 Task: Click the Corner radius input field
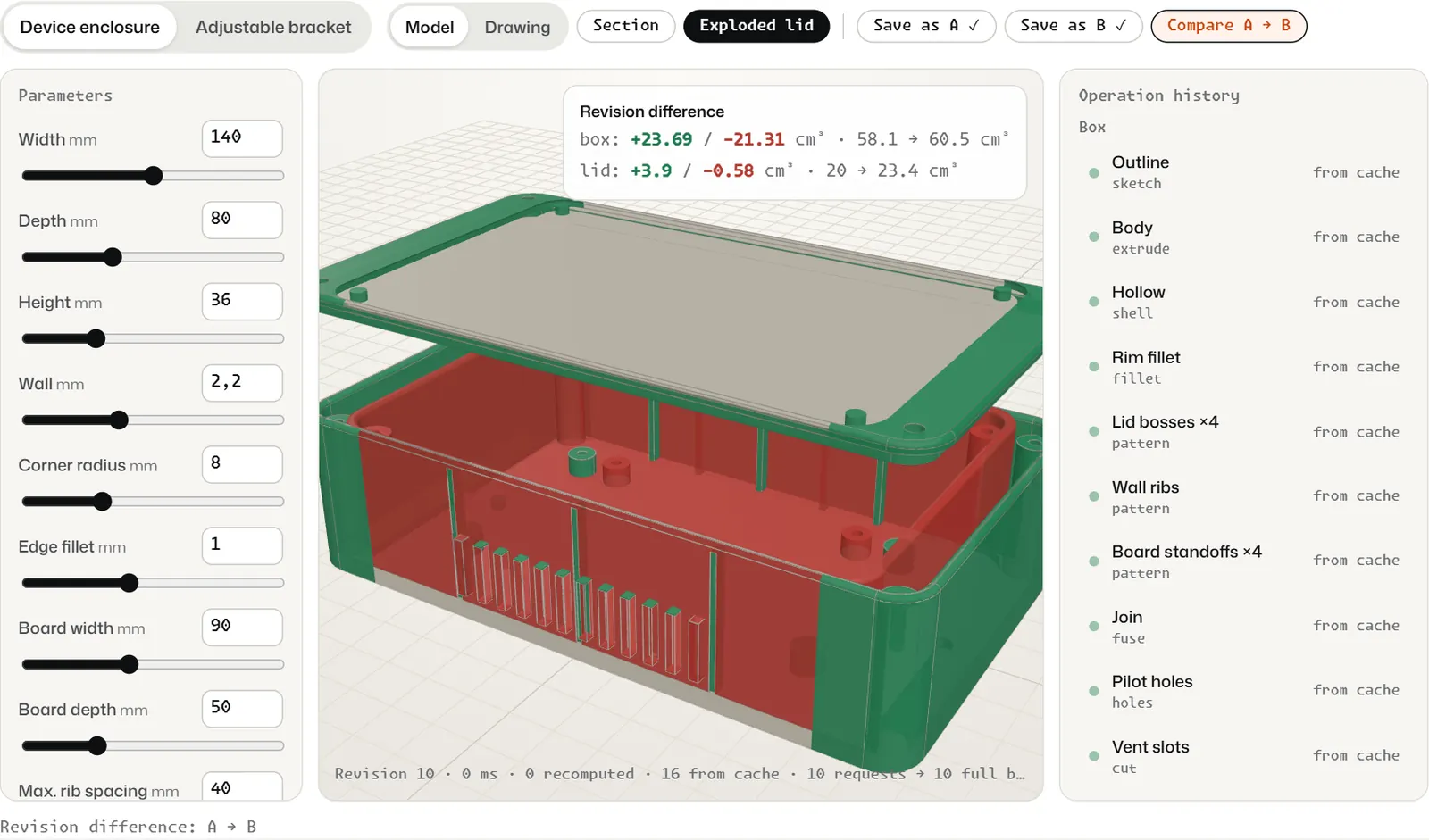click(242, 464)
